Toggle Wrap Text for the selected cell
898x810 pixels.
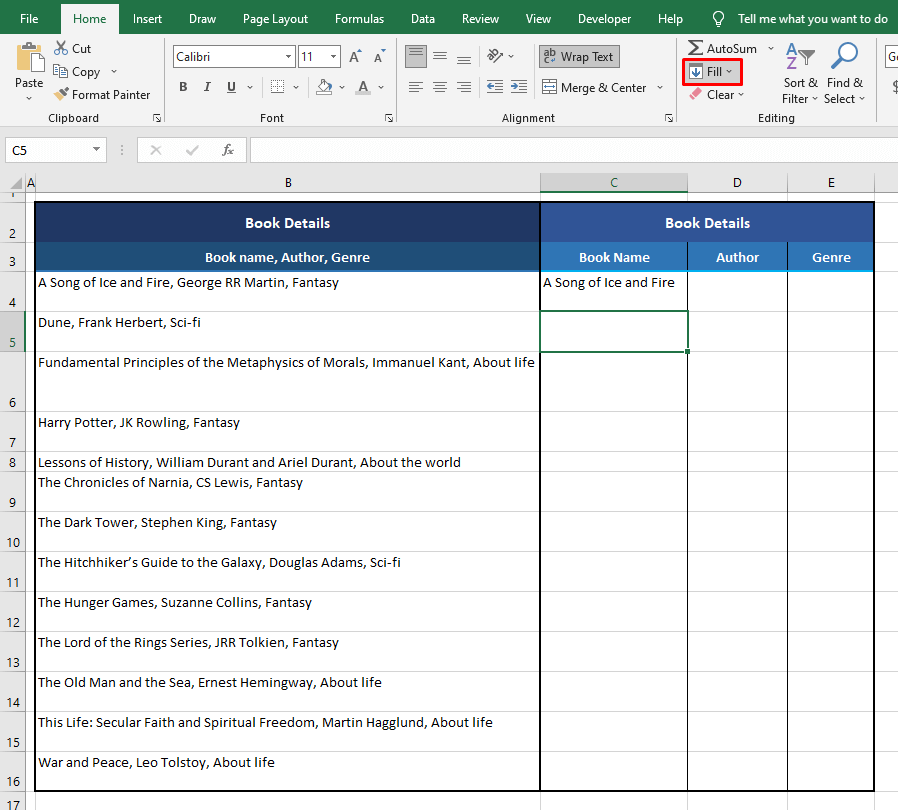click(x=578, y=56)
